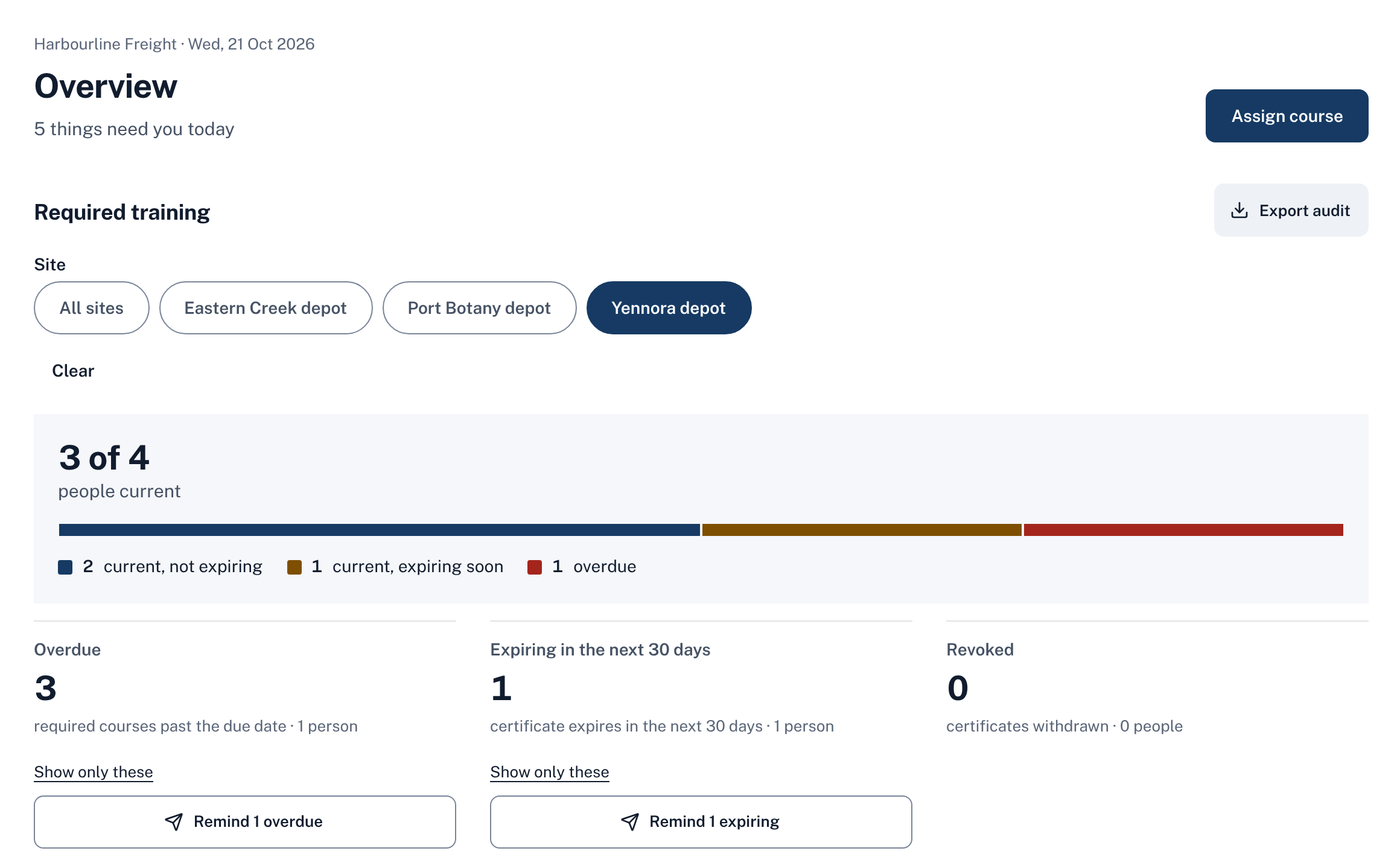Click 'required courses past the due date · 1 person'

click(196, 726)
